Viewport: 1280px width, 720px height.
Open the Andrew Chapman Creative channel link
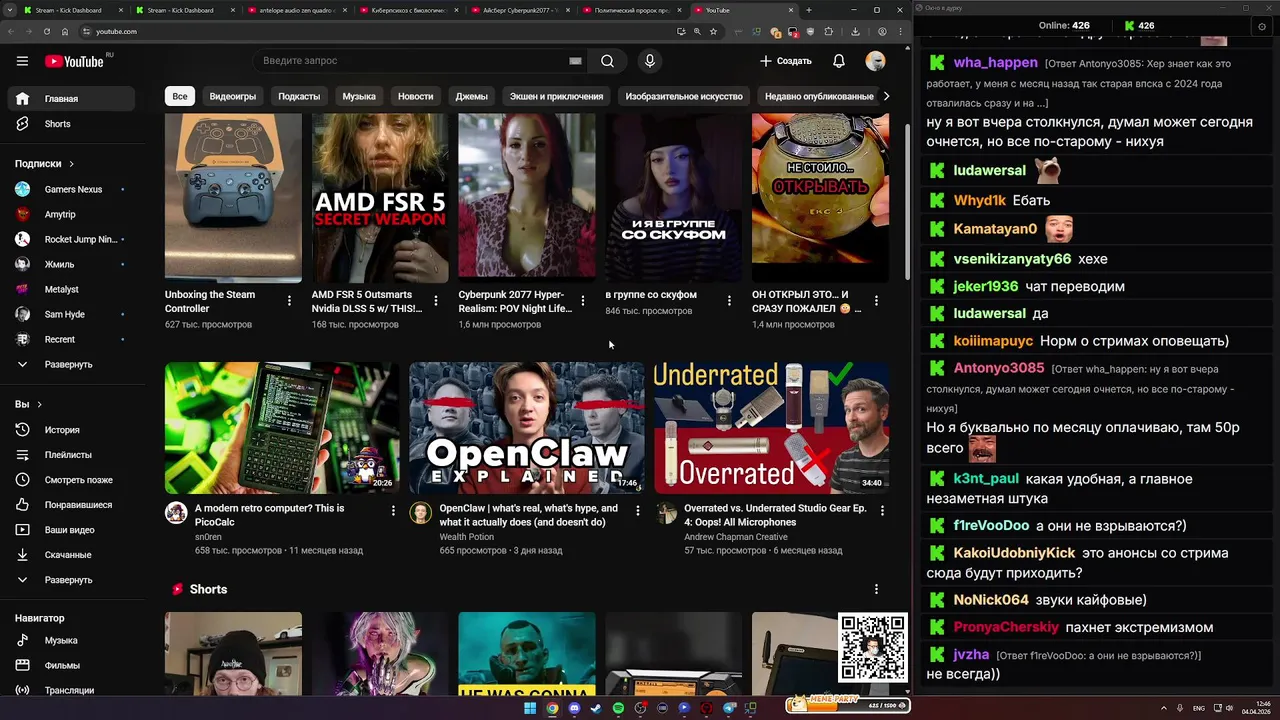[x=736, y=537]
